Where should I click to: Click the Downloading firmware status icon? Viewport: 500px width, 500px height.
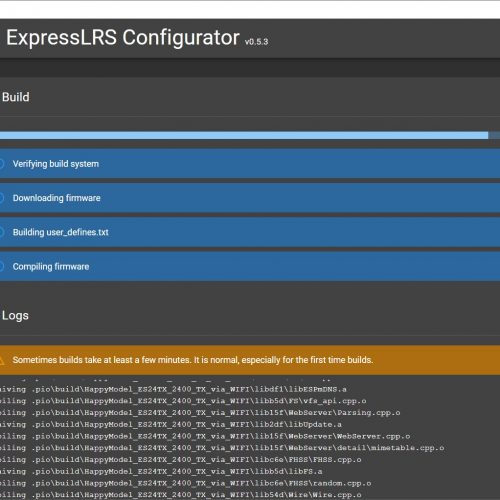tap(2, 198)
